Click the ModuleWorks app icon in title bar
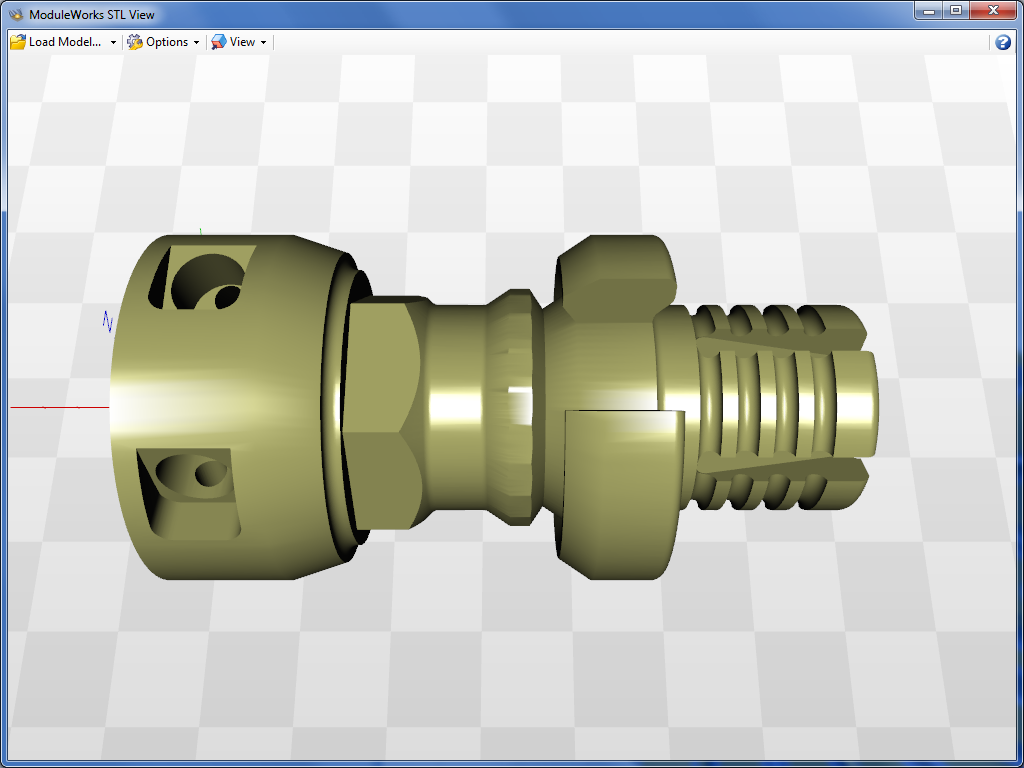The width and height of the screenshot is (1024, 768). [x=15, y=14]
